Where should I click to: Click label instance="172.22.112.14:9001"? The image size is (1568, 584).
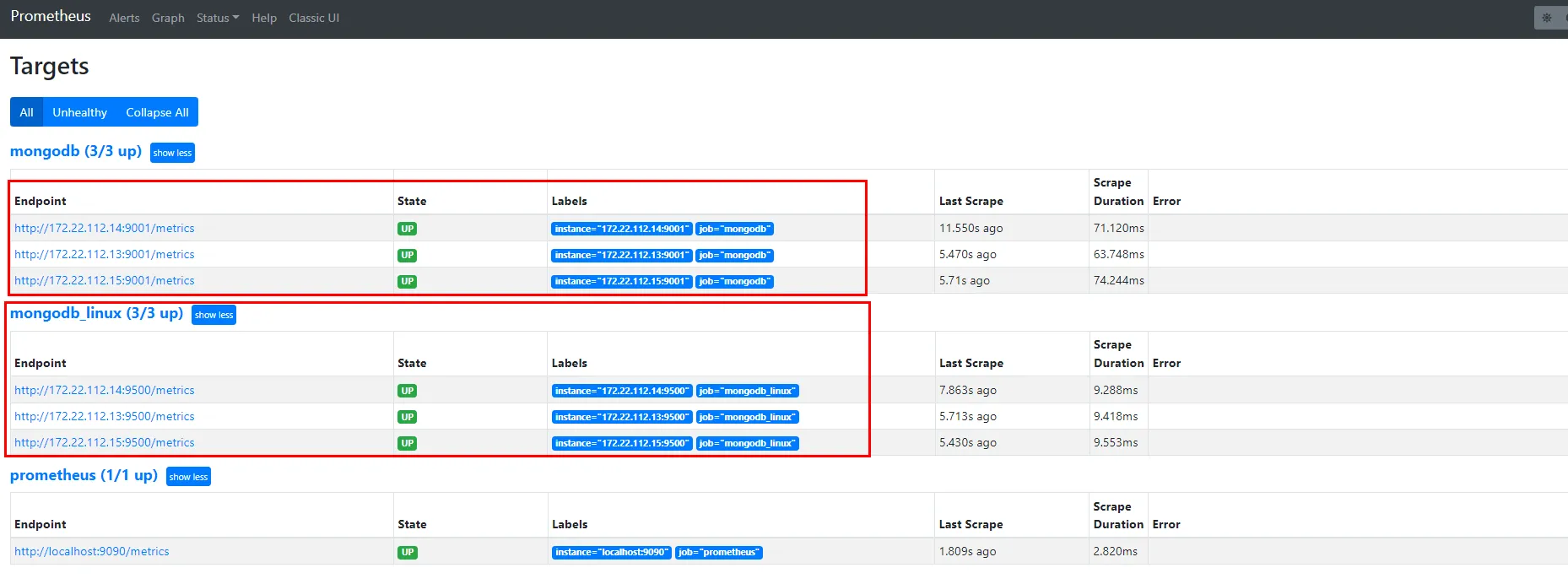[622, 229]
